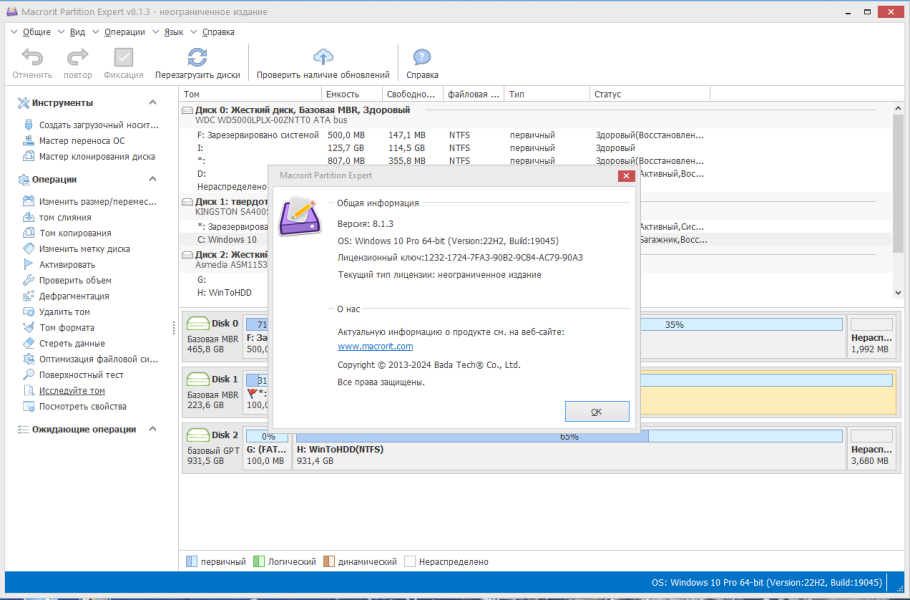This screenshot has height=600, width=910.
Task: Open Оптимизация файловой си... icon
Action: coord(28,359)
